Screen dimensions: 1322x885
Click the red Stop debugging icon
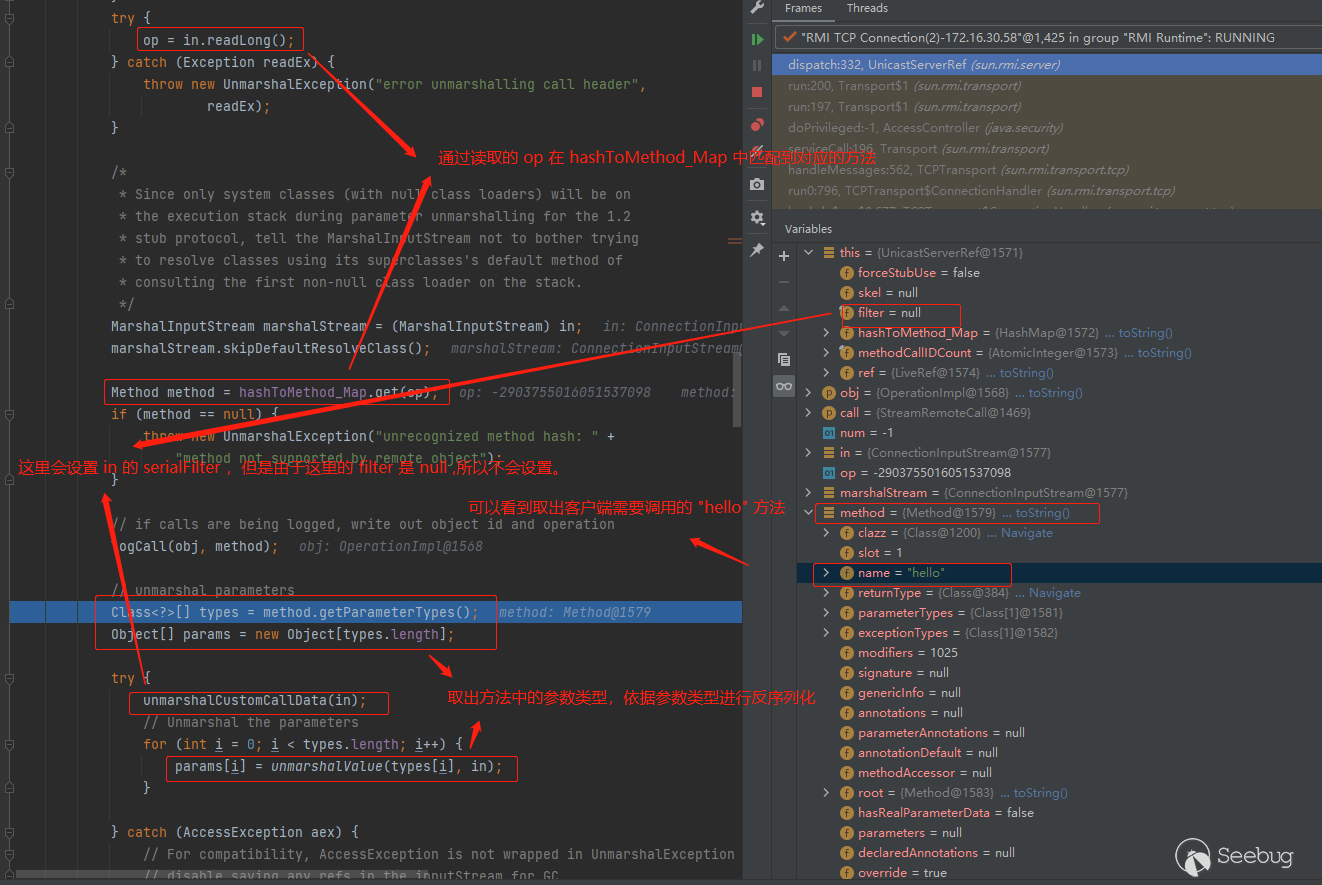[757, 92]
